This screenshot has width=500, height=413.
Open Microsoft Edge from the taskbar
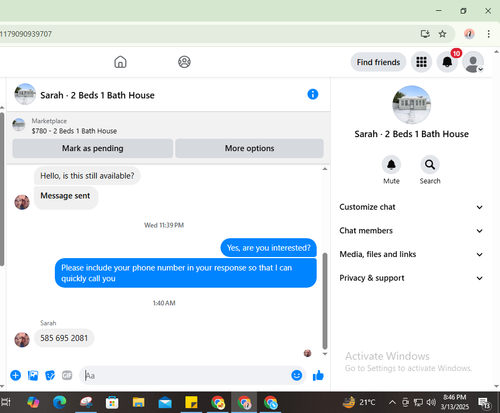click(x=60, y=402)
